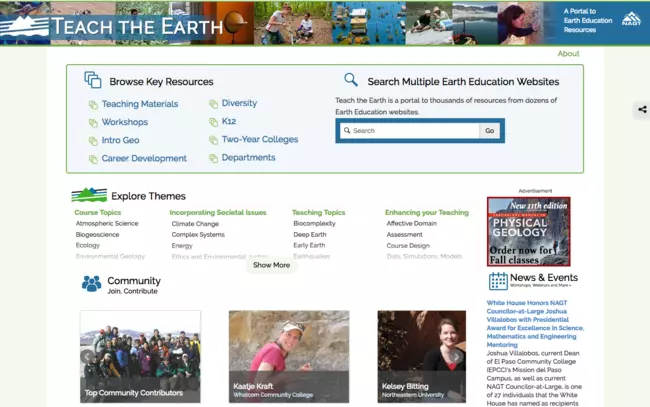650x407 pixels.
Task: Open the Early Earth topic
Action: 309,245
